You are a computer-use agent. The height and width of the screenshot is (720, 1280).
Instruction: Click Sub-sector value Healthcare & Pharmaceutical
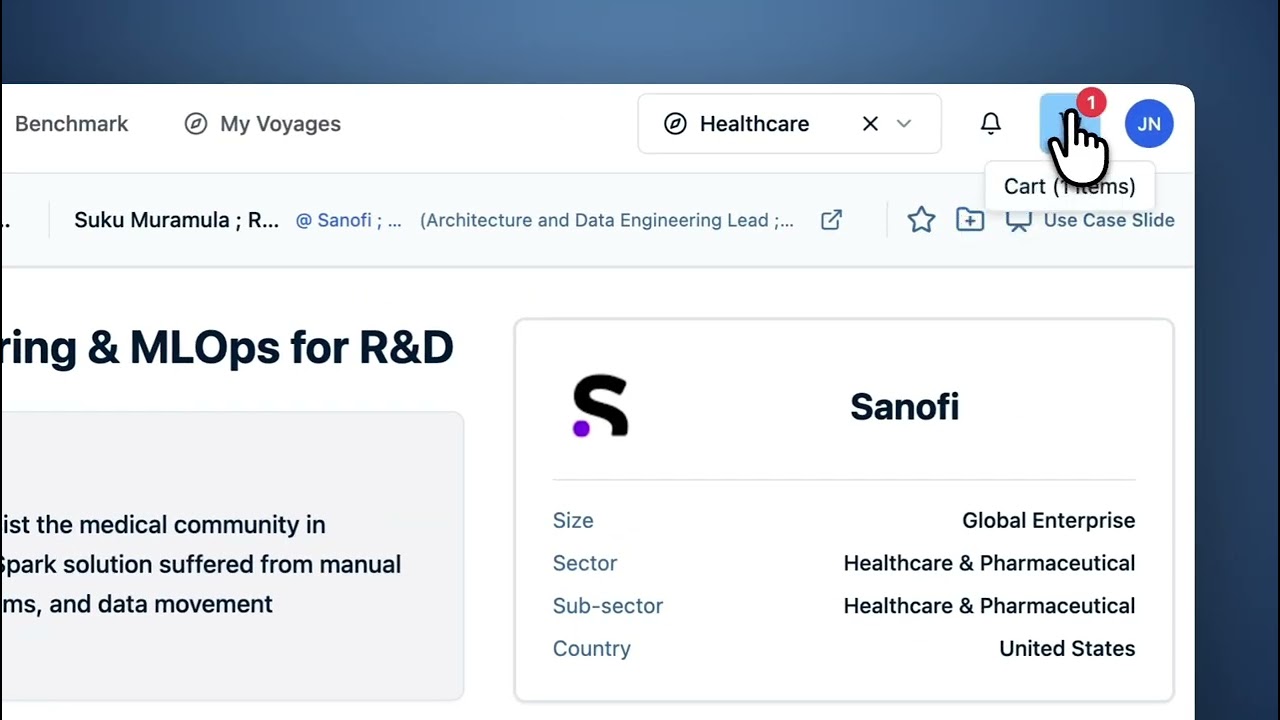(x=989, y=606)
